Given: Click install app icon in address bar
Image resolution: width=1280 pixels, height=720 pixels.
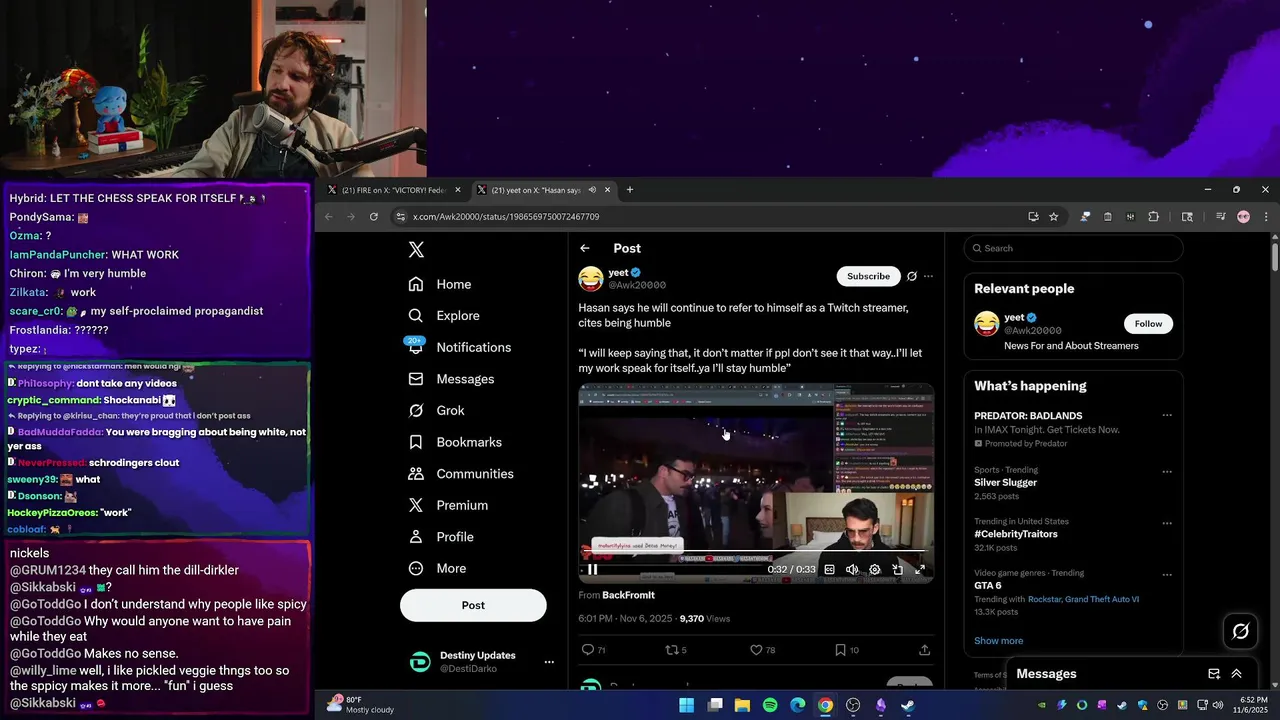Looking at the screenshot, I should (1033, 216).
